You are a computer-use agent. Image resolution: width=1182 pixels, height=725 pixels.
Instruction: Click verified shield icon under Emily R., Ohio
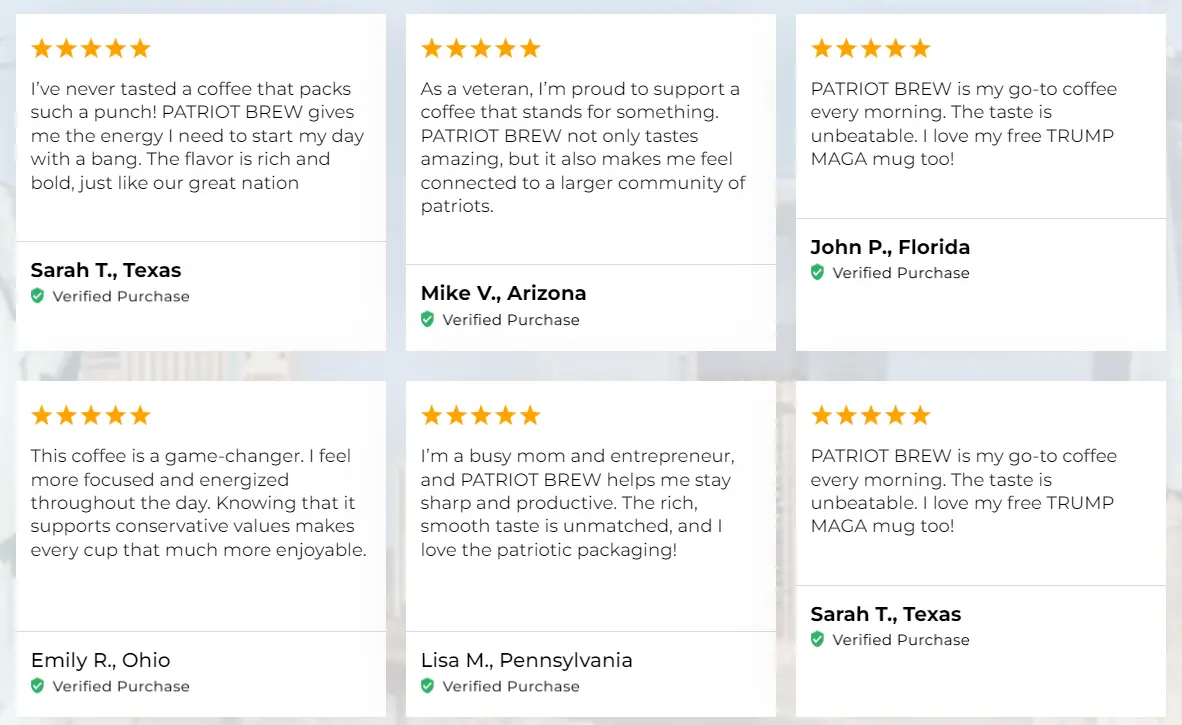click(x=37, y=686)
